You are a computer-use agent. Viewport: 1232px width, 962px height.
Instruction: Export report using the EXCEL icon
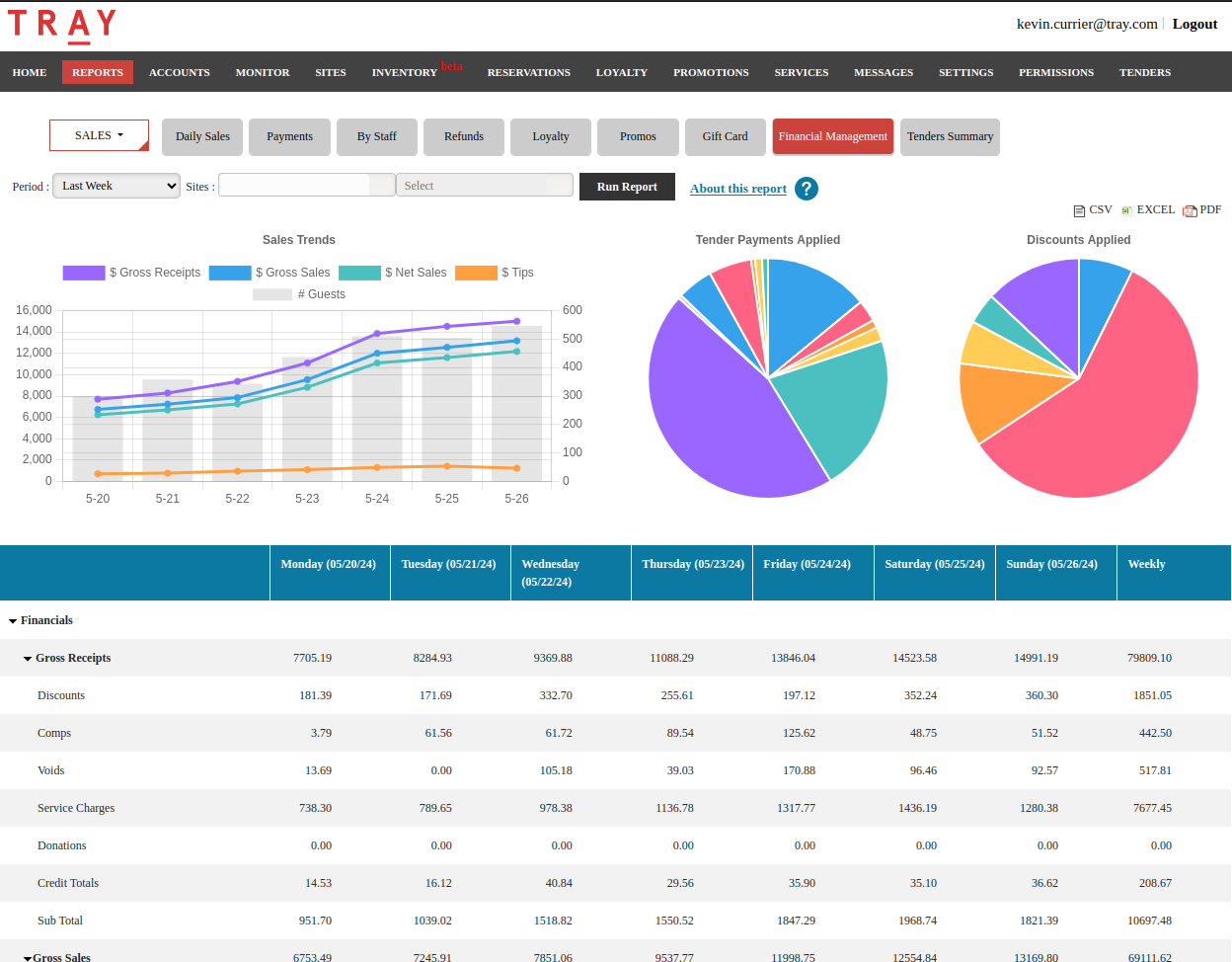click(x=1126, y=210)
